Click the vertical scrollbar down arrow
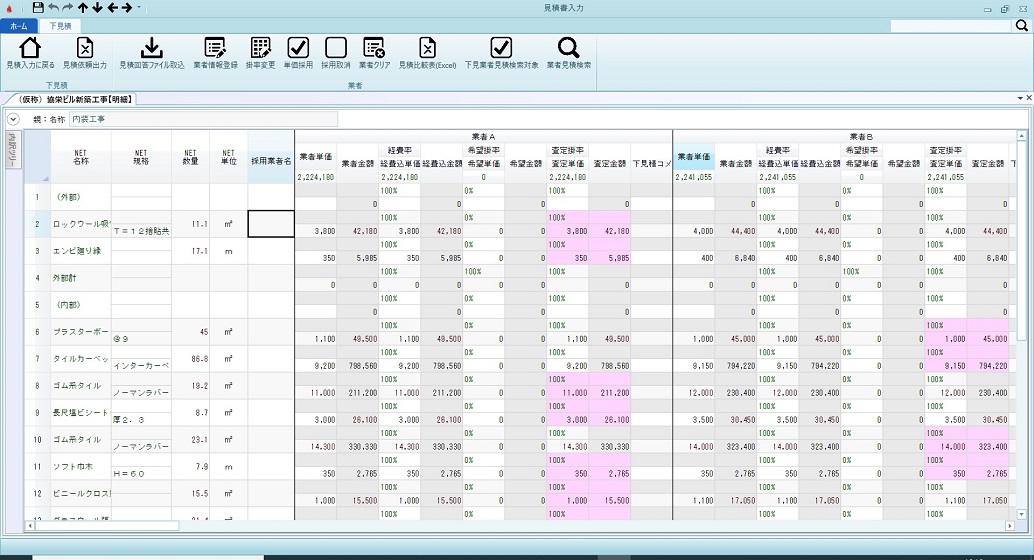The image size is (1034, 560). tap(1021, 514)
